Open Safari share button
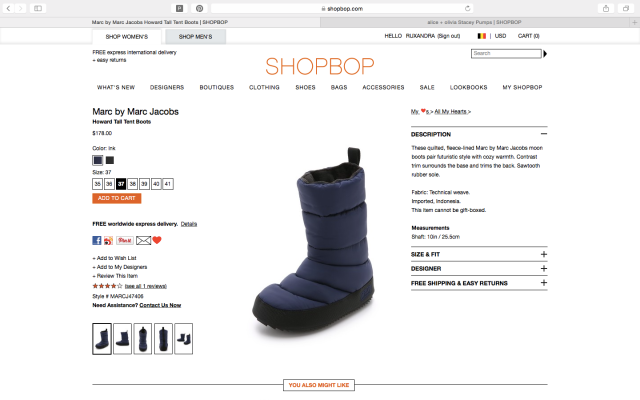Viewport: 640px width, 400px height. (606, 8)
